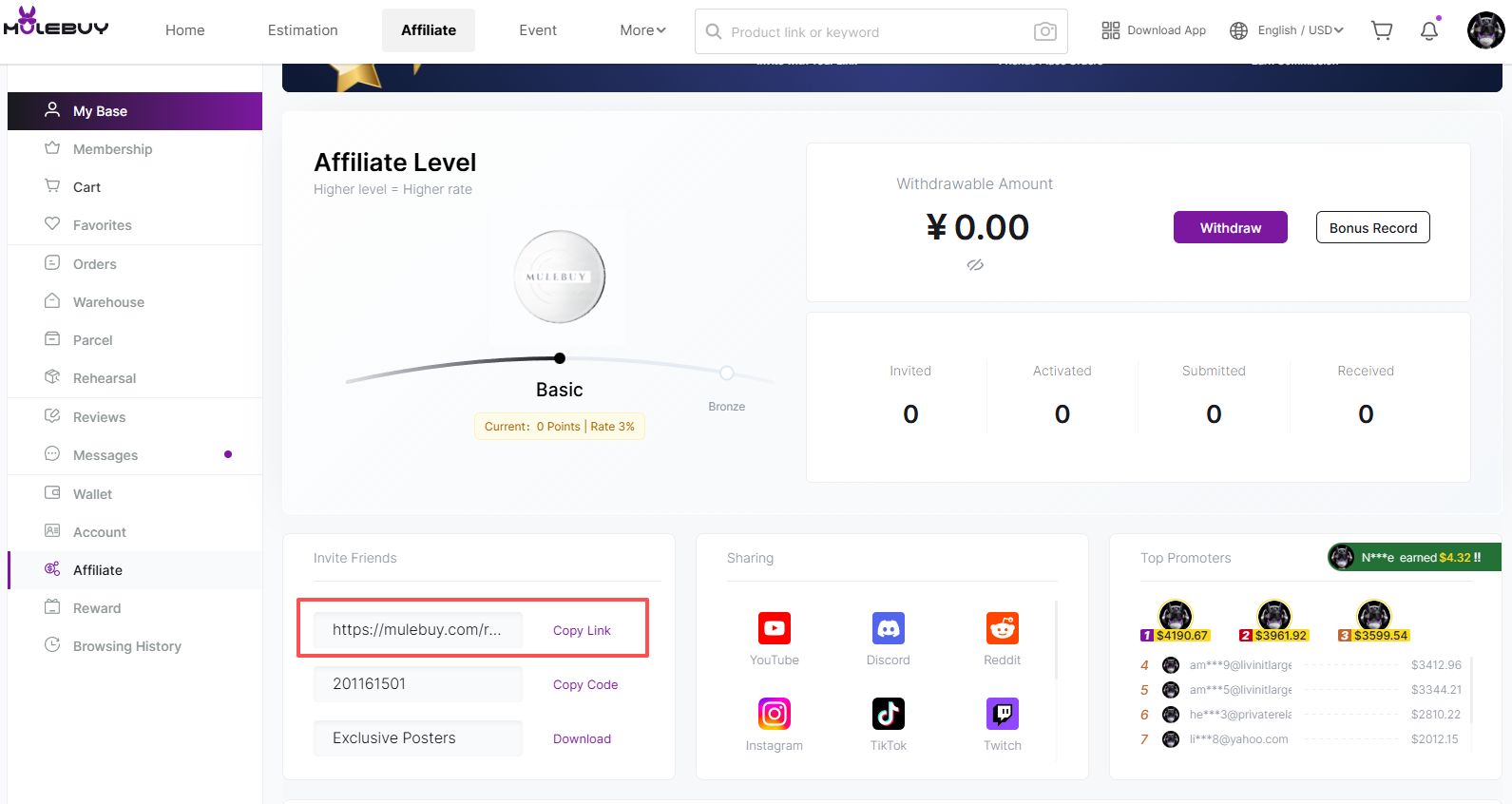This screenshot has width=1512, height=804.
Task: Select the Affiliate tab in top navigation
Action: pyautogui.click(x=429, y=30)
